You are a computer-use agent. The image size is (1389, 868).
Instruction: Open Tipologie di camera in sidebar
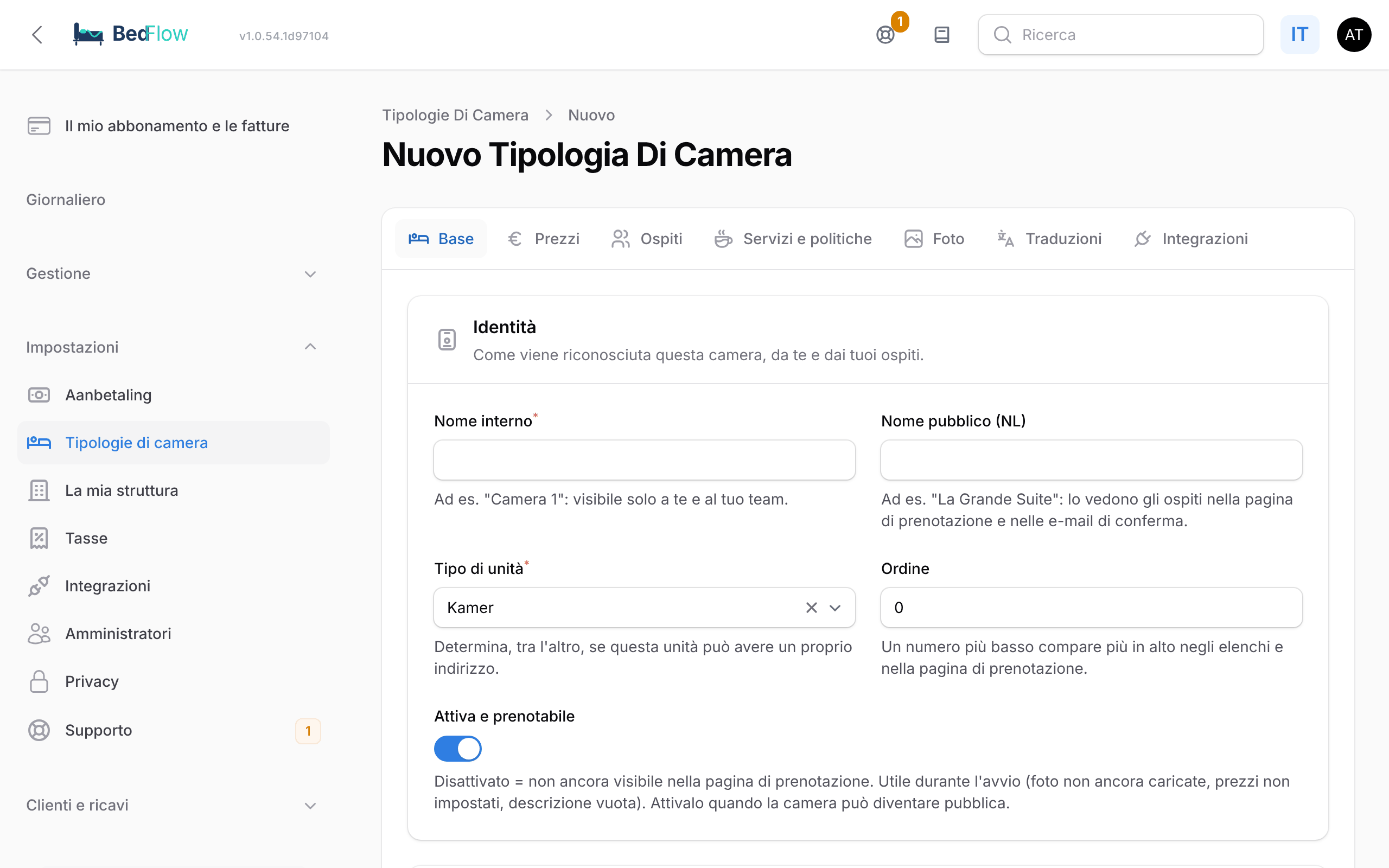(173, 443)
